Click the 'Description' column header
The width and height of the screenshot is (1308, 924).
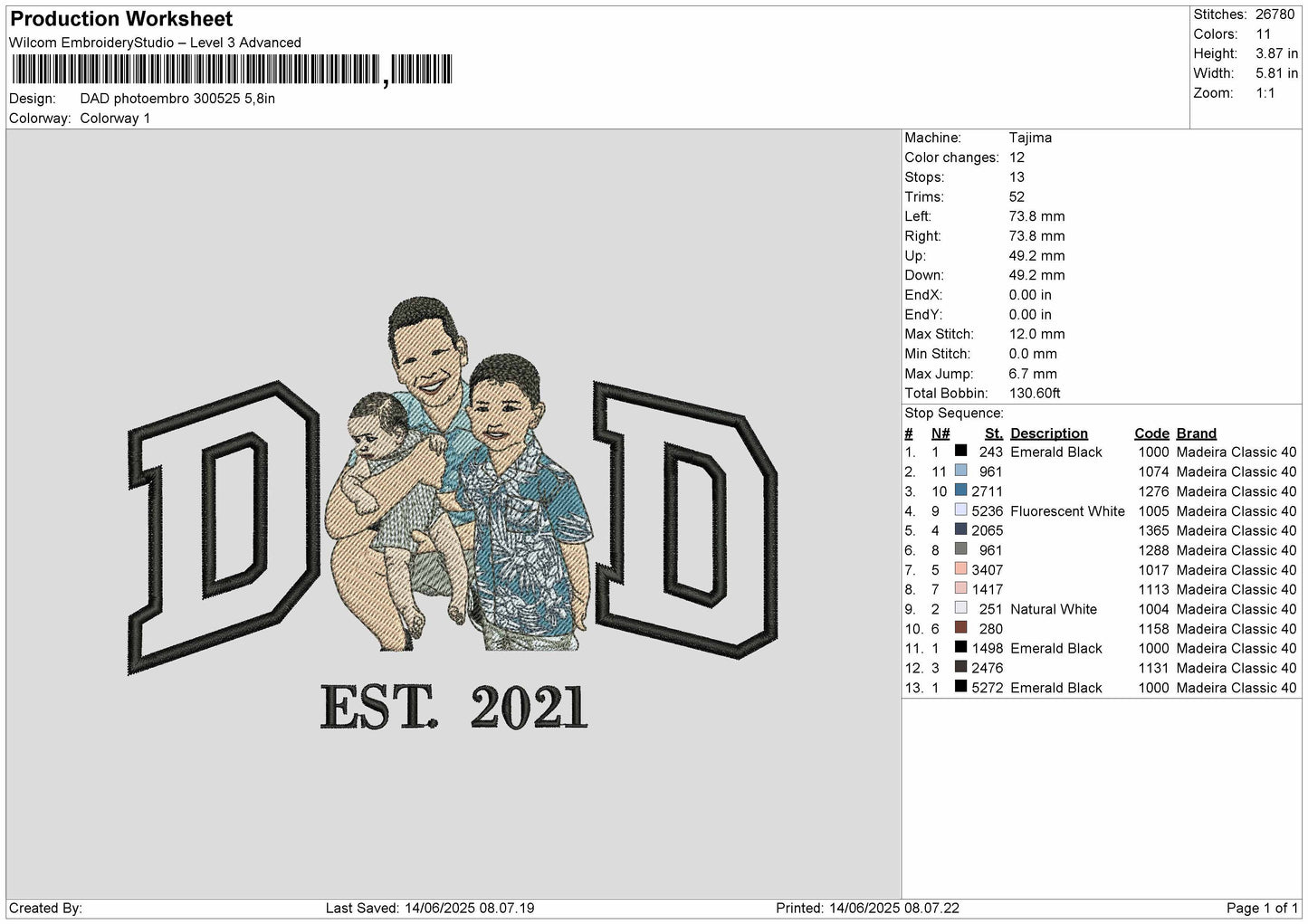(1049, 433)
